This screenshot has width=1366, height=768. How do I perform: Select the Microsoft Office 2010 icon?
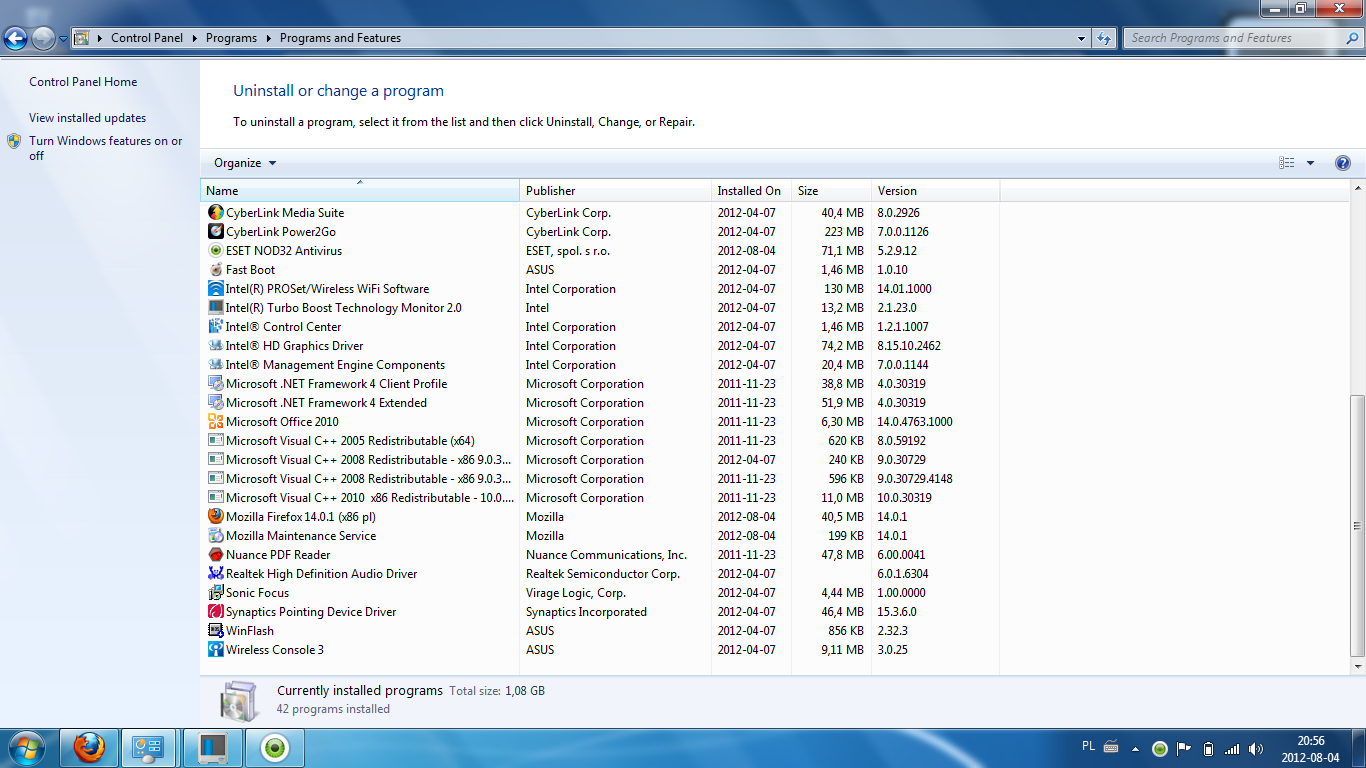click(215, 422)
